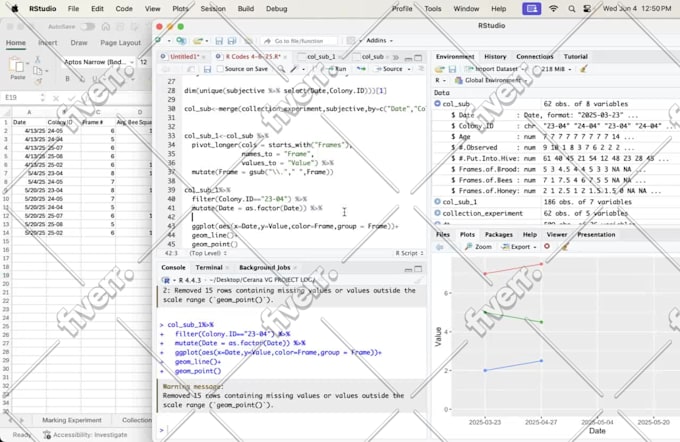Click the open file folder icon in RStudio toolbar
680x442 pixels.
click(x=198, y=41)
